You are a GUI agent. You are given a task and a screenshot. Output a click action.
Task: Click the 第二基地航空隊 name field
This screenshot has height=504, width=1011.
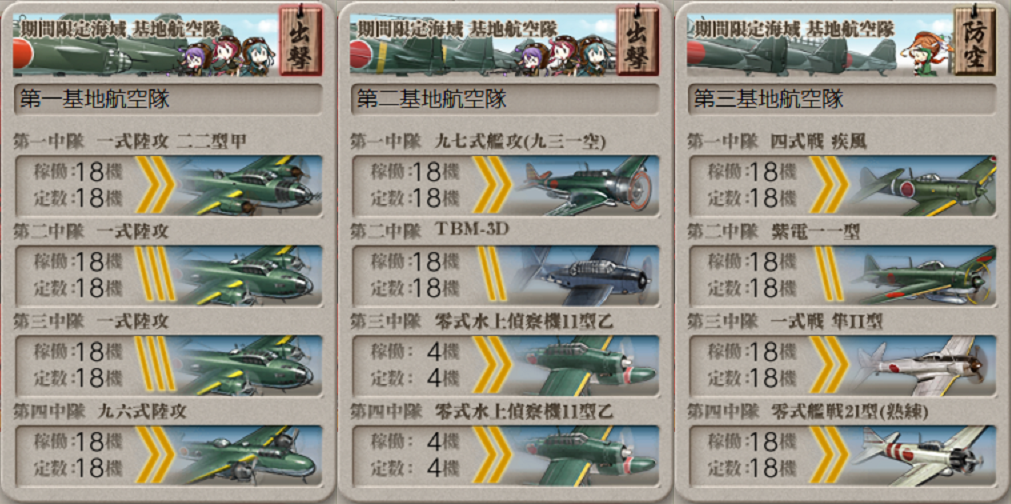point(505,99)
